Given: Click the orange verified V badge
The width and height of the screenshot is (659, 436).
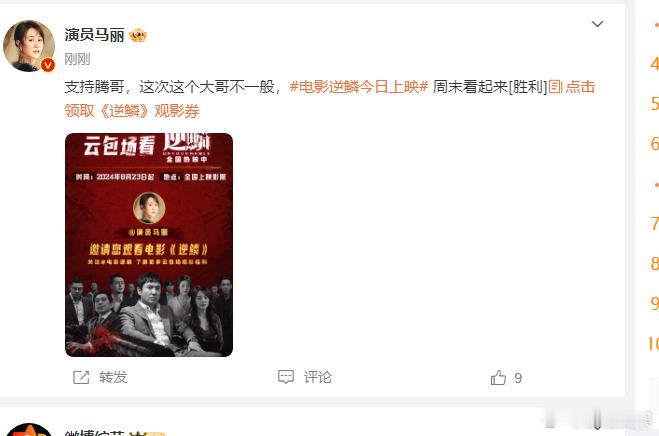Looking at the screenshot, I should pyautogui.click(x=48, y=65).
